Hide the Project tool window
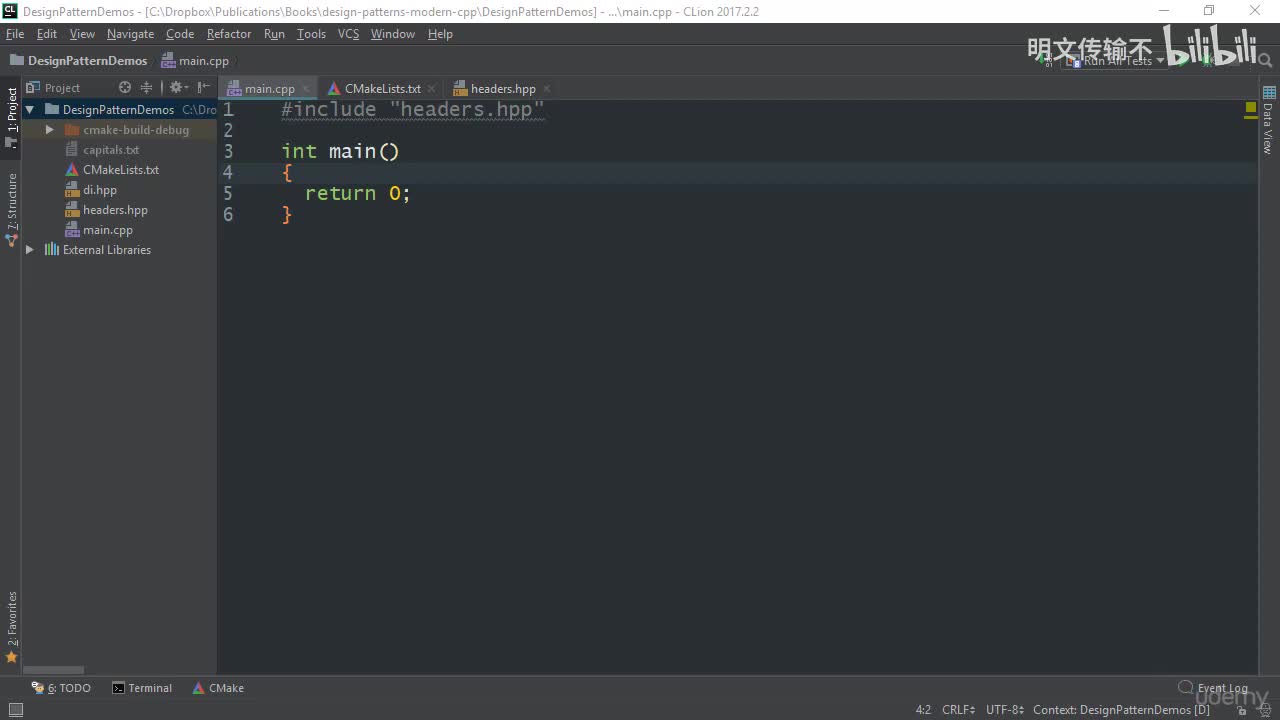Viewport: 1280px width, 720px height. 203,88
